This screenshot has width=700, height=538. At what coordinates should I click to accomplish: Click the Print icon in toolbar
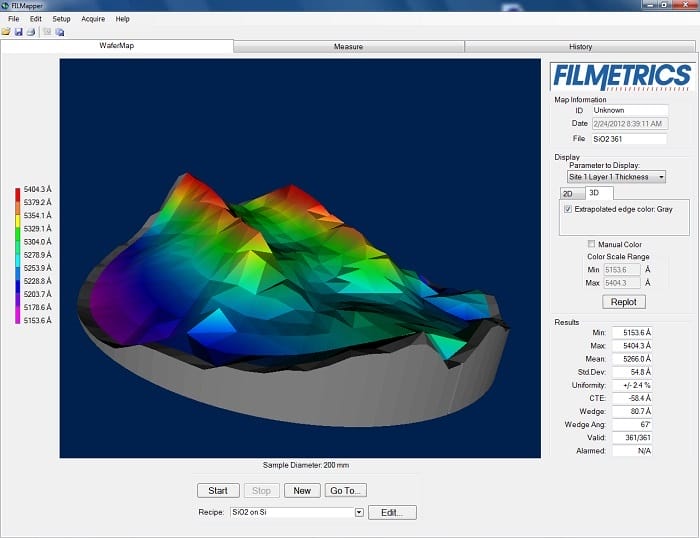30,32
